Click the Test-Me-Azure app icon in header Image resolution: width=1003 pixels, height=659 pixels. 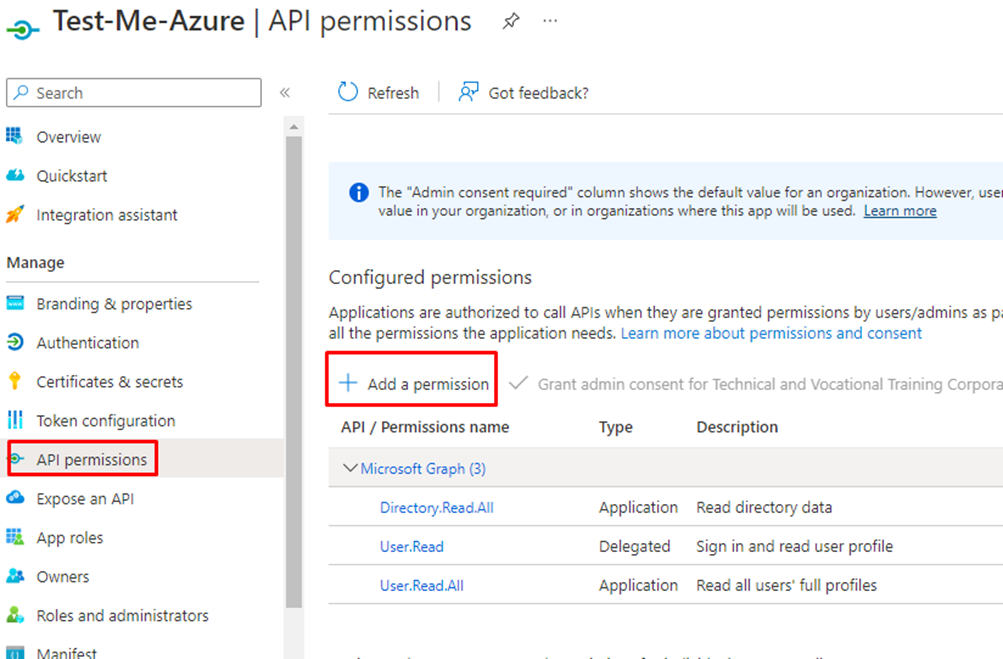[x=23, y=29]
